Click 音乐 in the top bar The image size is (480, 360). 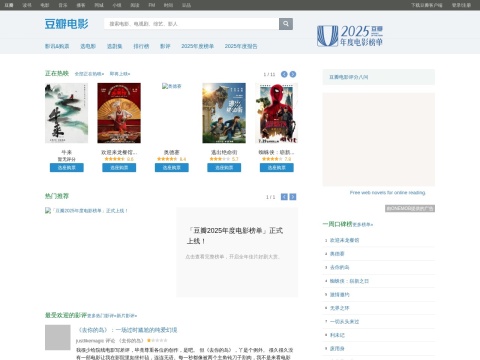63,5
